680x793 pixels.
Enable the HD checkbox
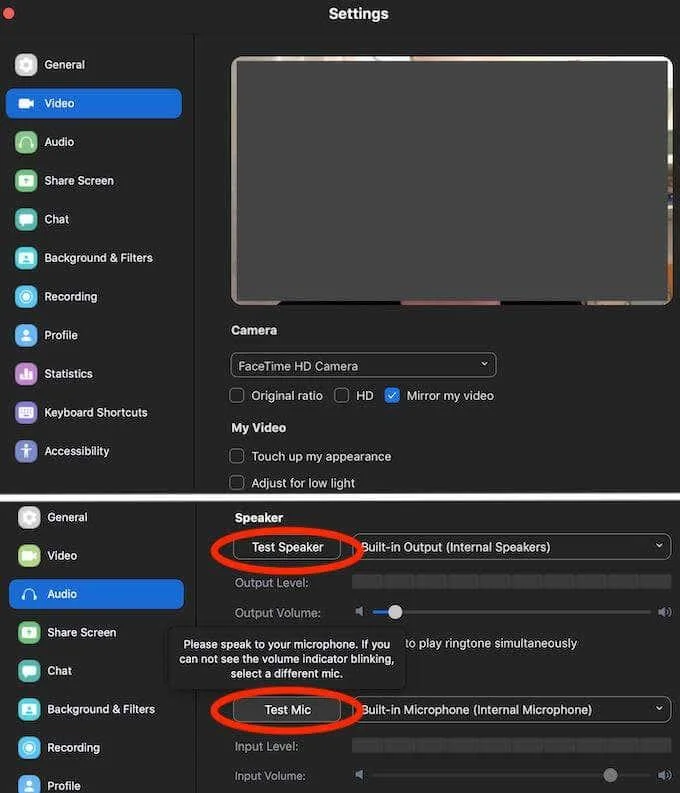pos(342,395)
